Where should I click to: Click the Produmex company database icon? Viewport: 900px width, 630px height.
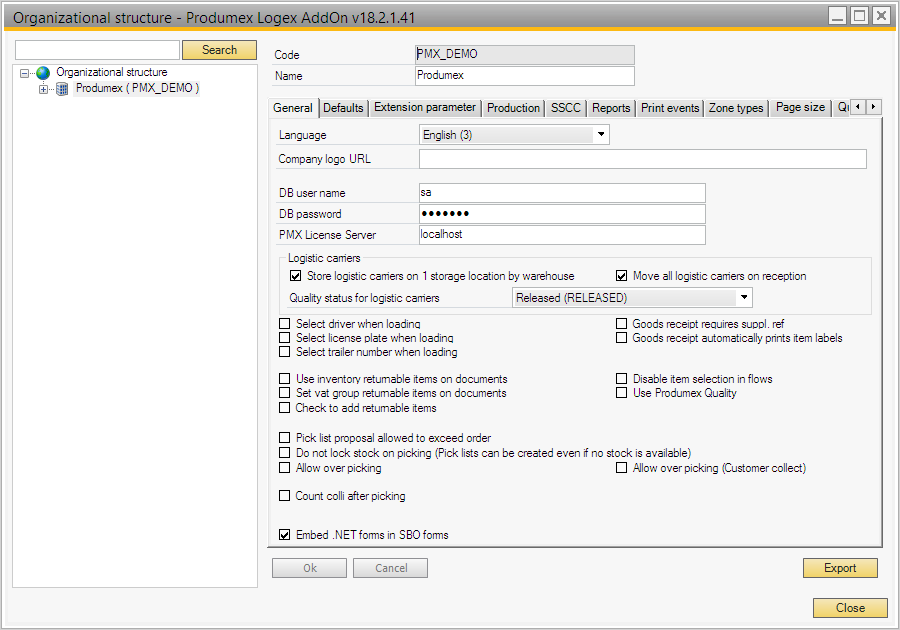pos(62,89)
